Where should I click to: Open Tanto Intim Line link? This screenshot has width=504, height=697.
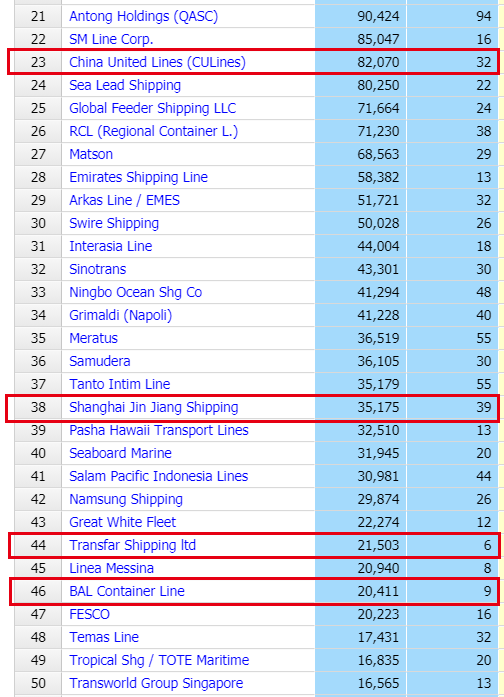tap(120, 385)
